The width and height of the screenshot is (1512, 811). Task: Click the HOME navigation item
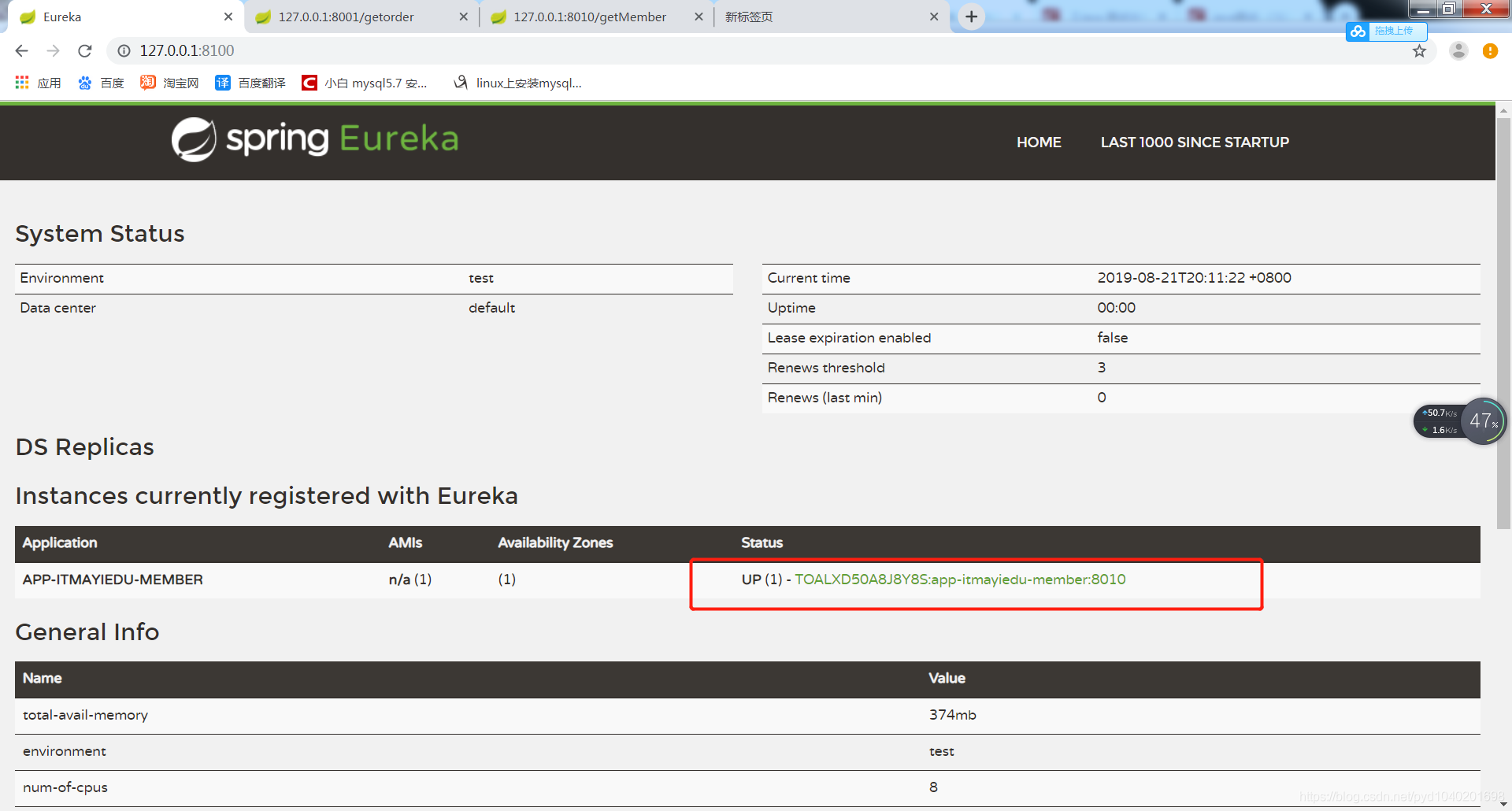[1039, 142]
